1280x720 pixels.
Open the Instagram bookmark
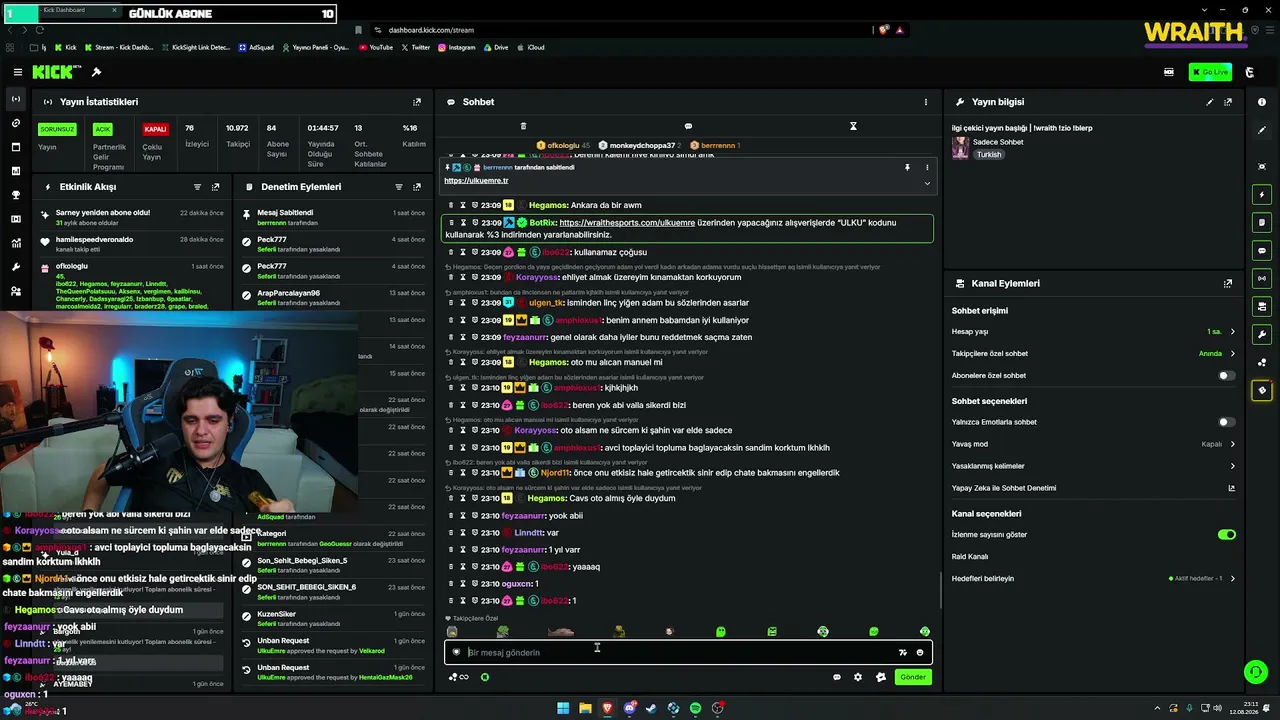click(x=457, y=47)
